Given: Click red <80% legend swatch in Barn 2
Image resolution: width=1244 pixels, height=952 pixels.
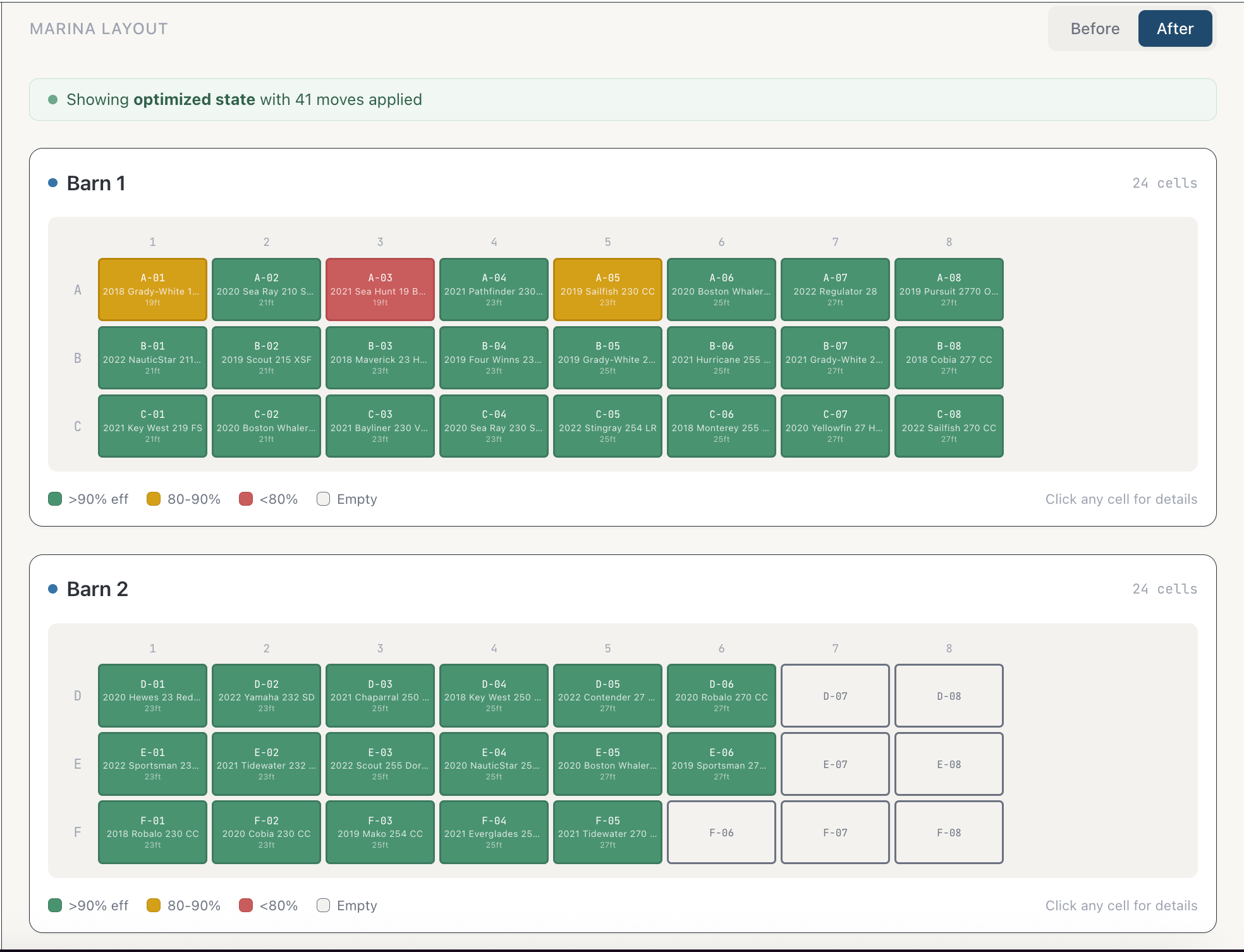Looking at the screenshot, I should tap(246, 906).
